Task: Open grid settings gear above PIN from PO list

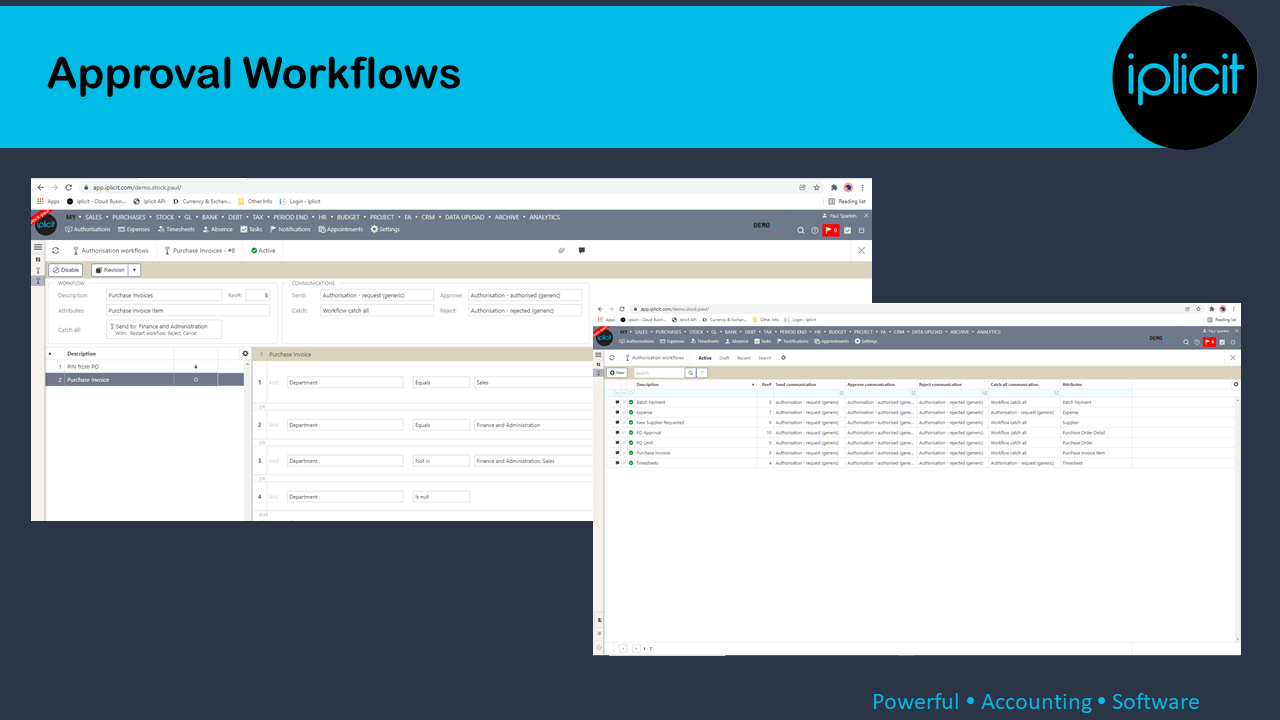Action: (x=245, y=353)
